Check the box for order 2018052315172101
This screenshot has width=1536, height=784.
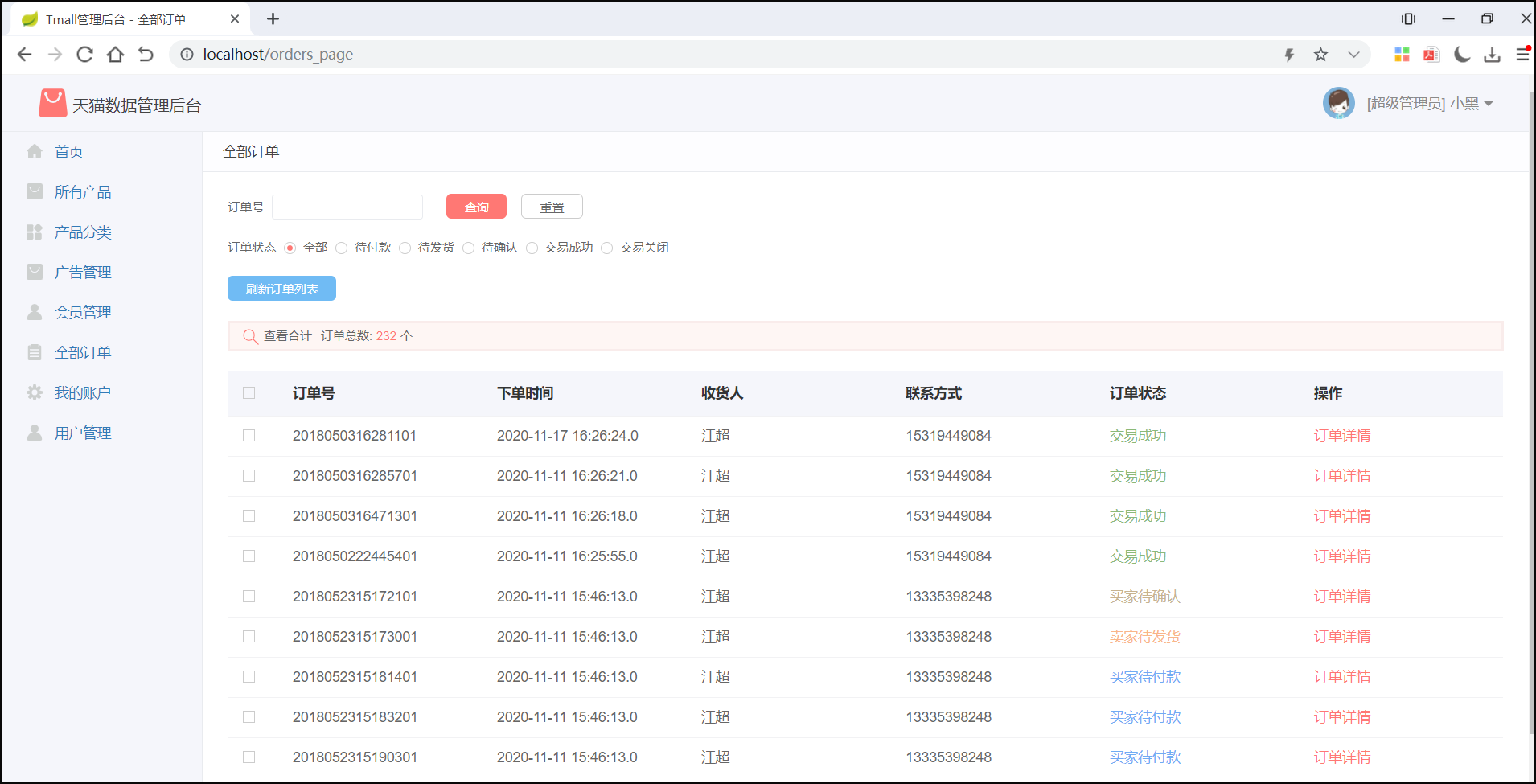coord(249,596)
